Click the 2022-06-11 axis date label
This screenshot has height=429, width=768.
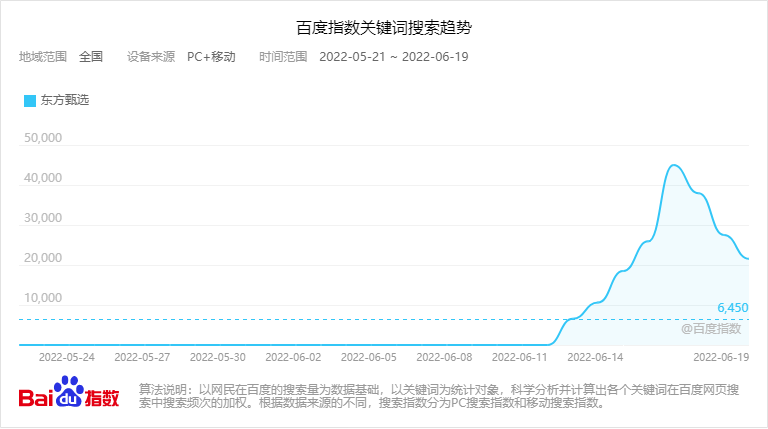519,356
